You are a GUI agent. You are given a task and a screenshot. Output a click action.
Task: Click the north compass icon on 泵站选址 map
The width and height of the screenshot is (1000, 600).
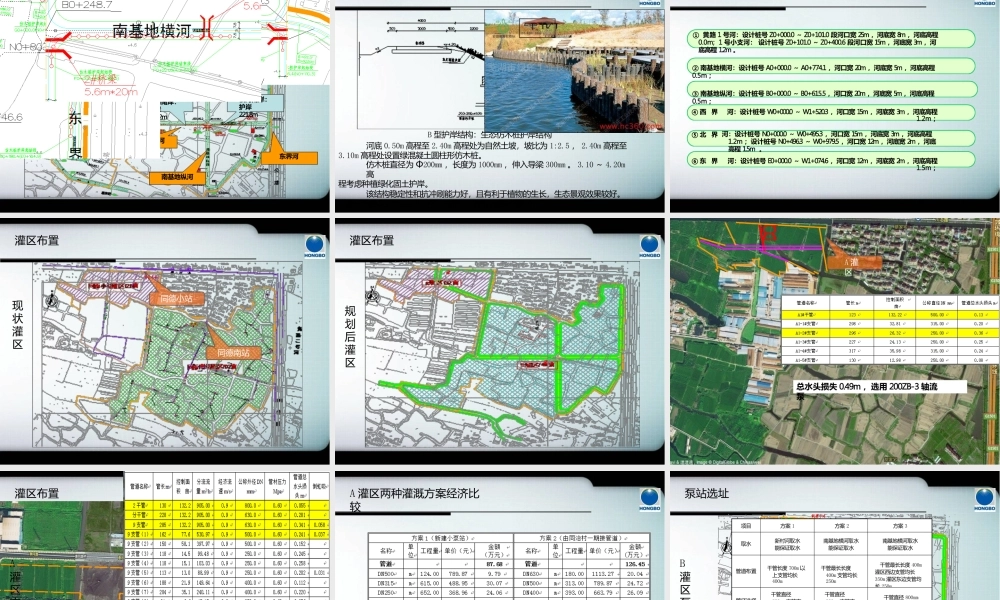(x=726, y=544)
